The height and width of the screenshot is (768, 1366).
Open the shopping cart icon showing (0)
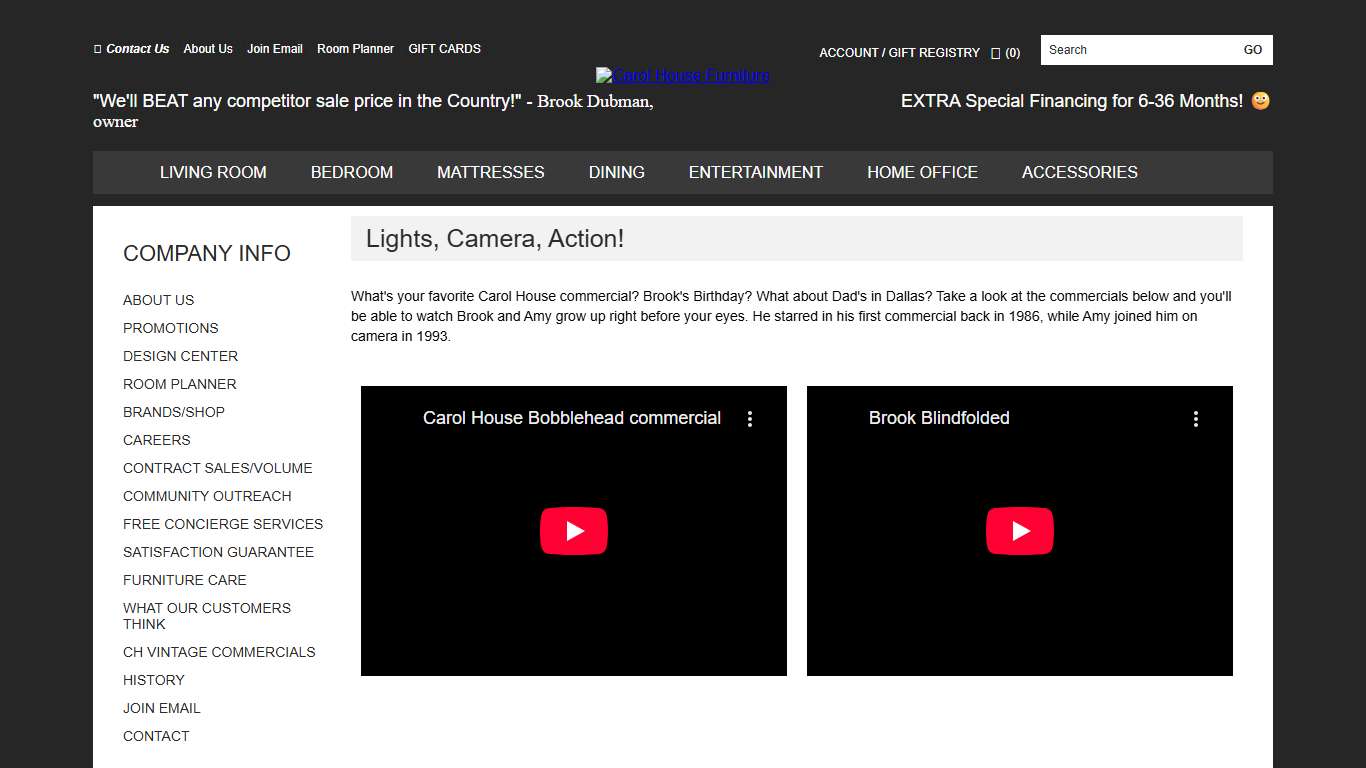coord(994,53)
